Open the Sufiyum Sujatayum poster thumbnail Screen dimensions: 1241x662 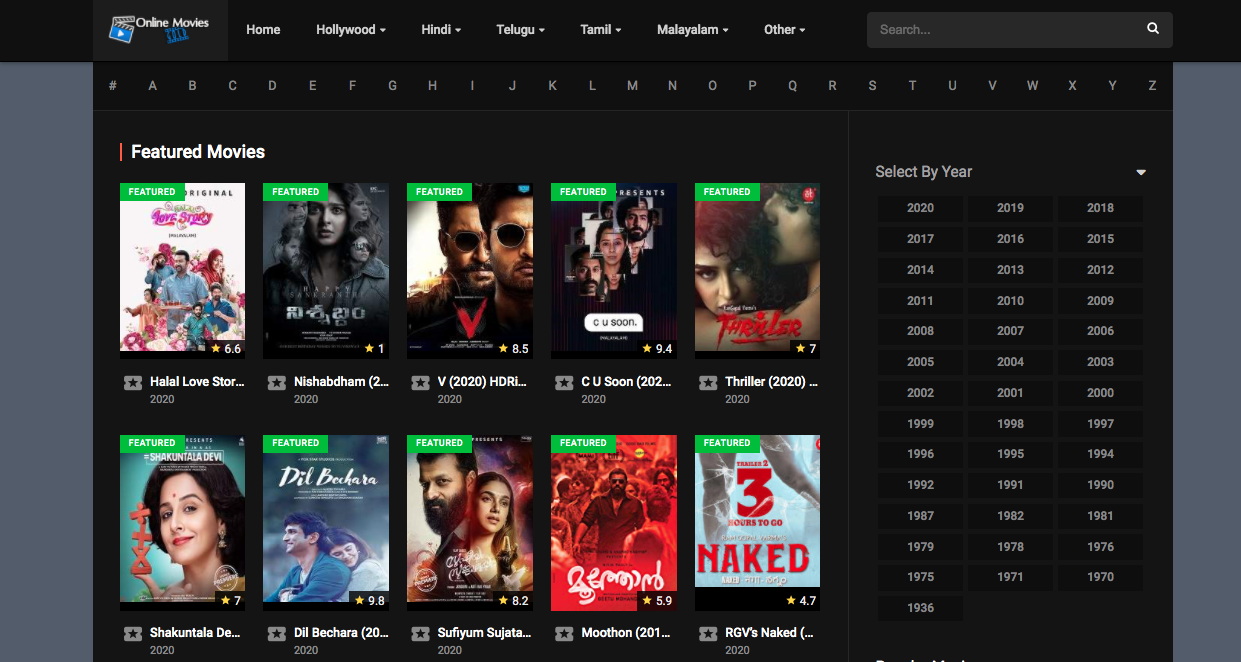click(x=470, y=522)
